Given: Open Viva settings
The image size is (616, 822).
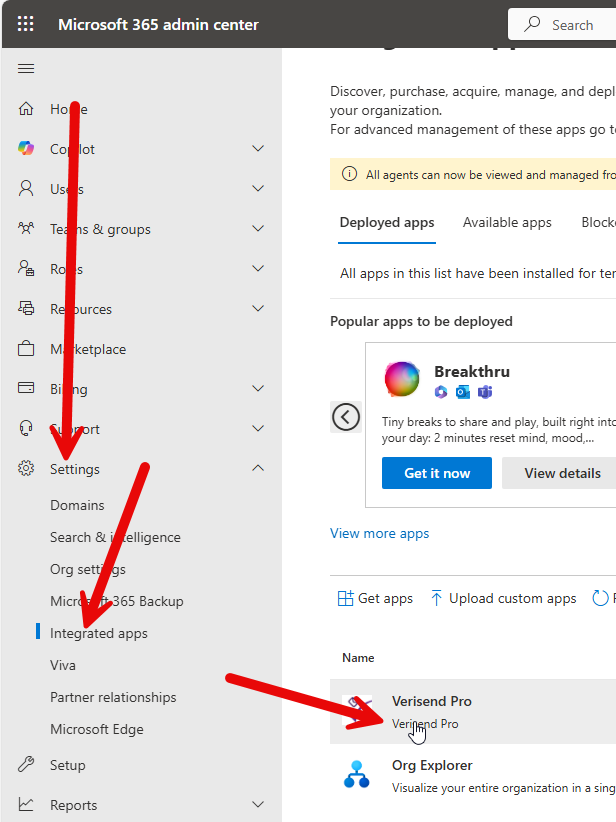Looking at the screenshot, I should pos(63,665).
